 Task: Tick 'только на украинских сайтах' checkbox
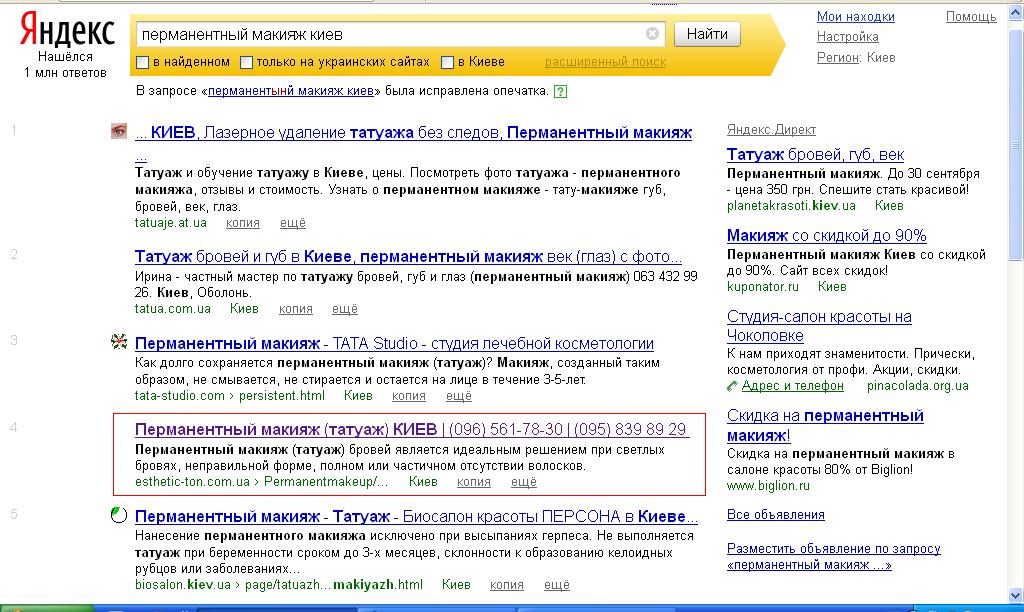point(246,63)
